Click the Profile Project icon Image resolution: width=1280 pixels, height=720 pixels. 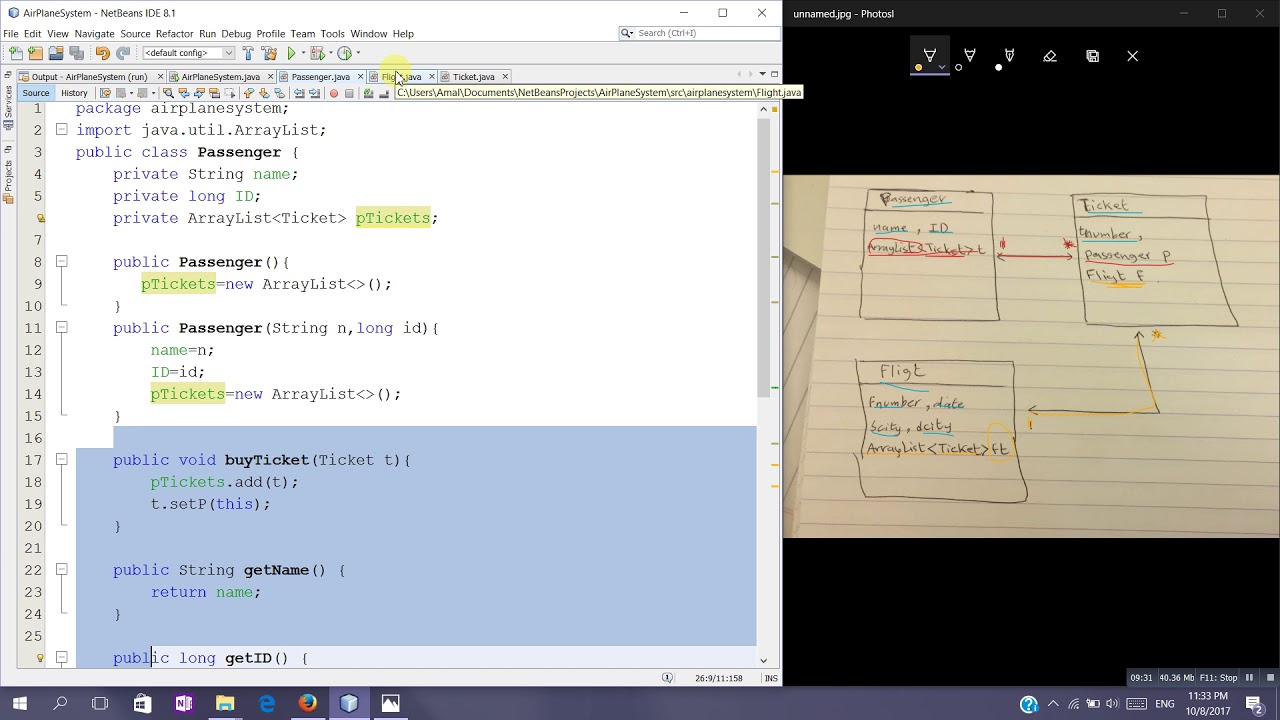(x=345, y=53)
